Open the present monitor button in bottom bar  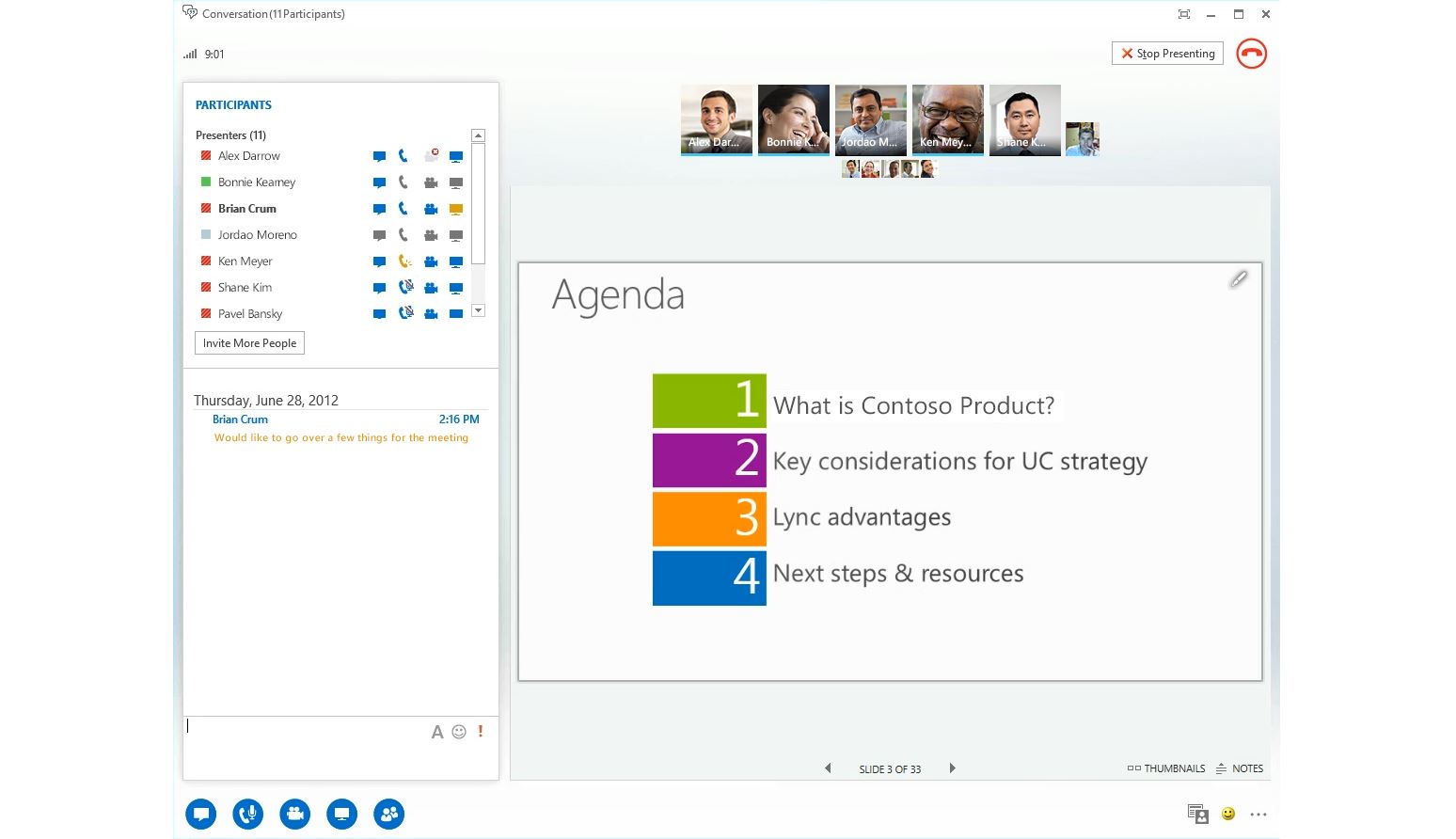(342, 815)
